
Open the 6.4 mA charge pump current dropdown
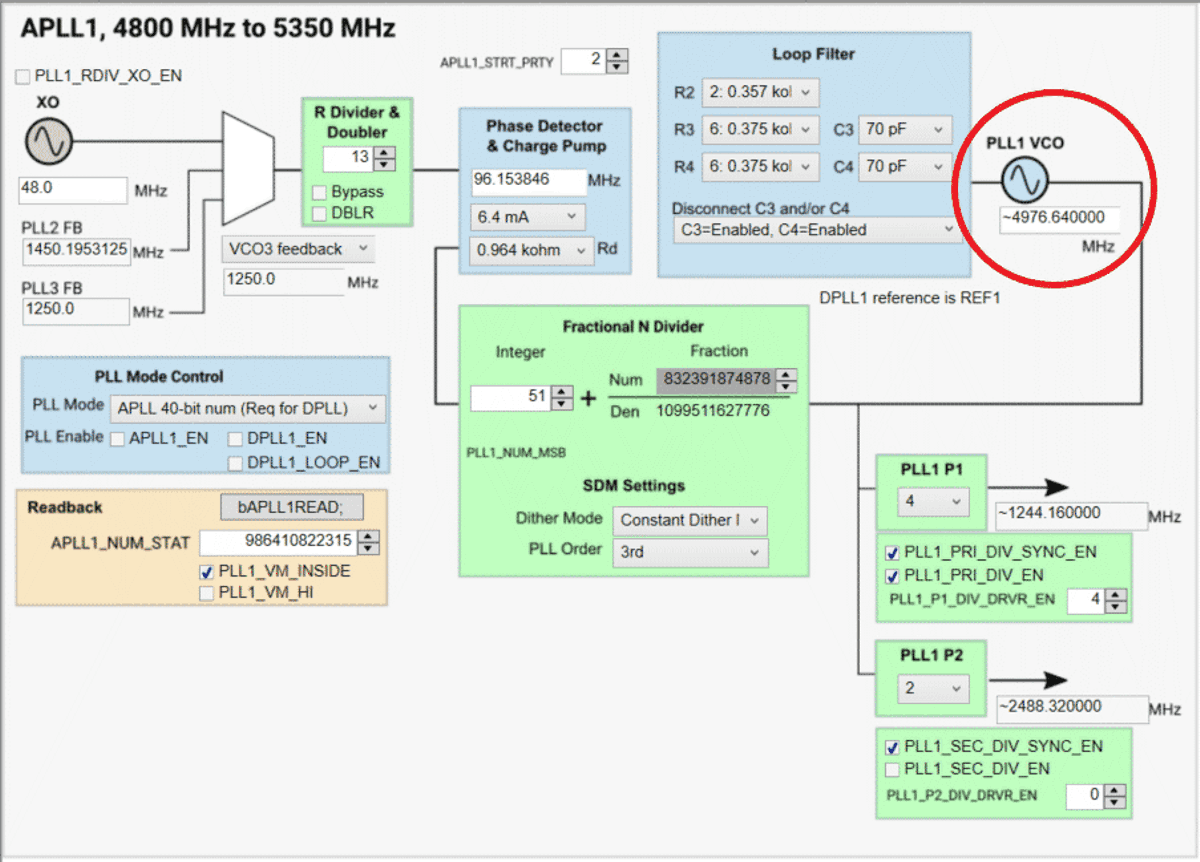pyautogui.click(x=527, y=216)
